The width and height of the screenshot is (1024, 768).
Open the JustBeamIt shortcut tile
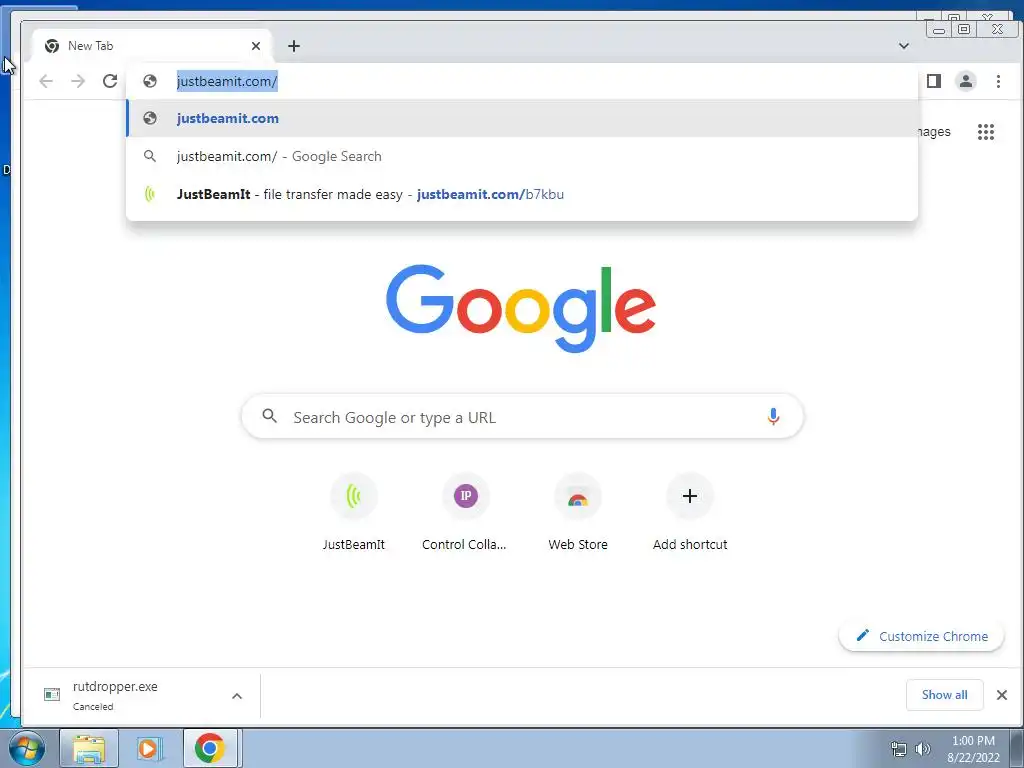click(353, 513)
